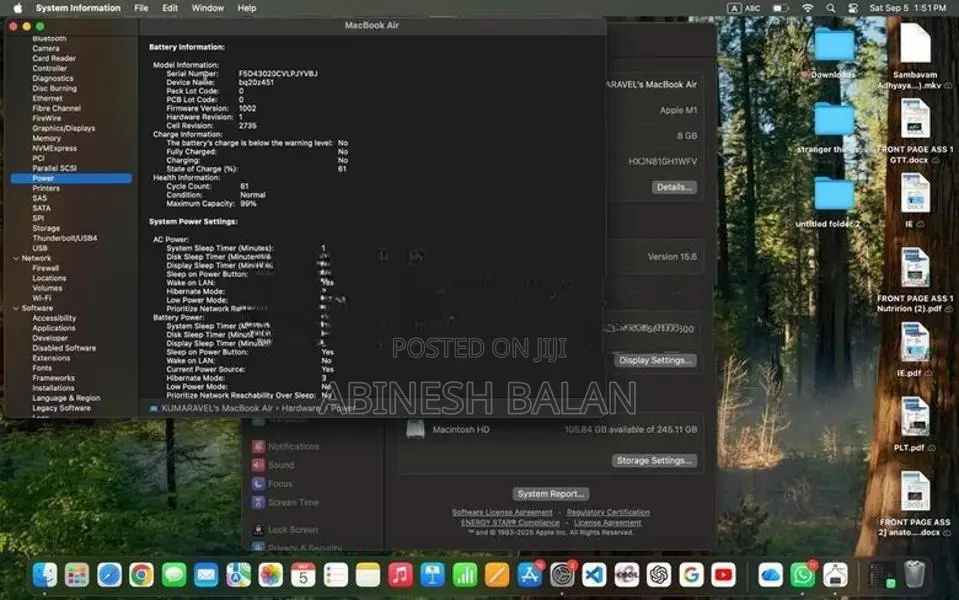Click the battery status icon
This screenshot has height=600, width=959.
pos(779,8)
